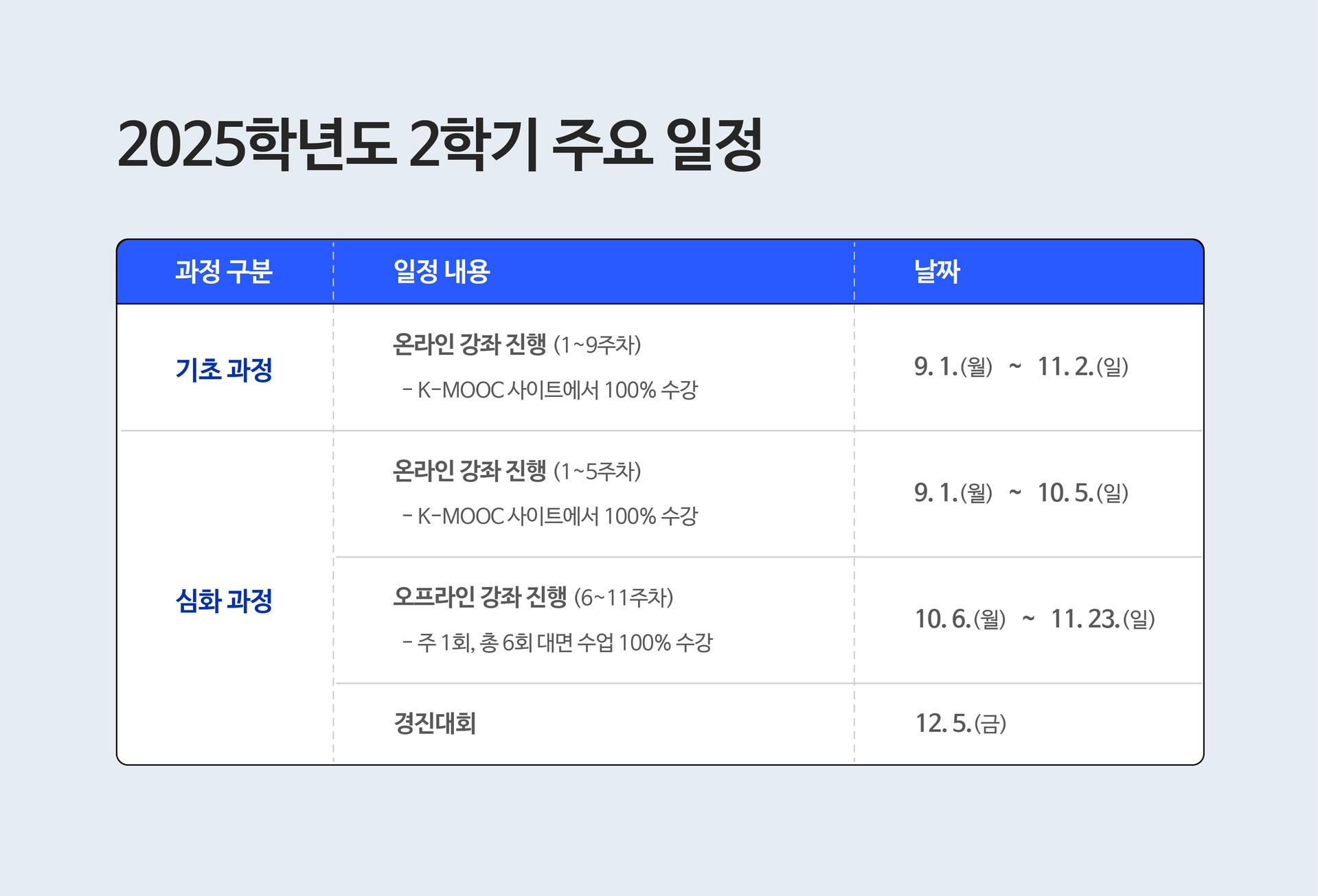The image size is (1318, 896).
Task: Click the "날짜" column header
Action: point(937,272)
